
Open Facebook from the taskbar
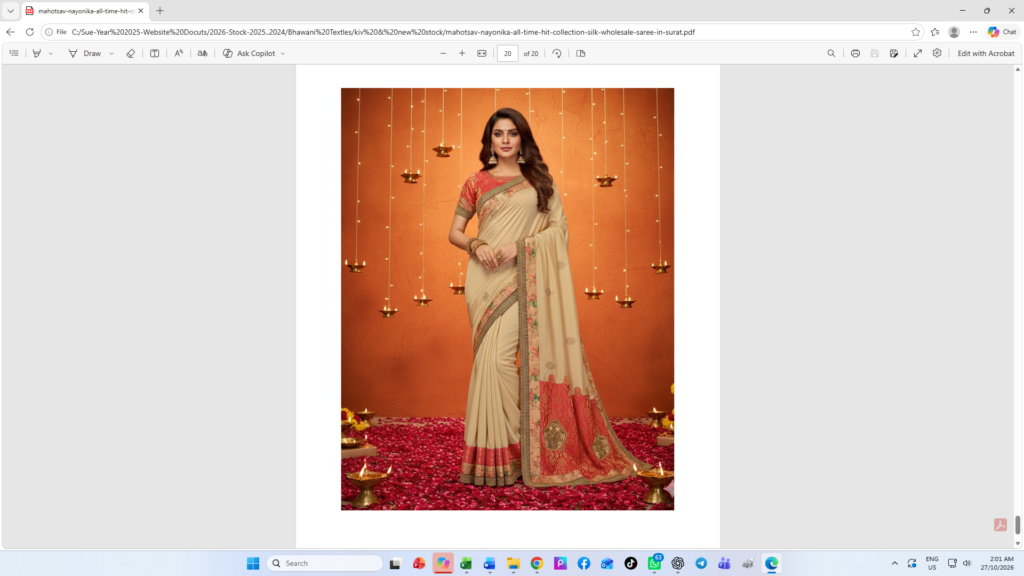coord(584,564)
